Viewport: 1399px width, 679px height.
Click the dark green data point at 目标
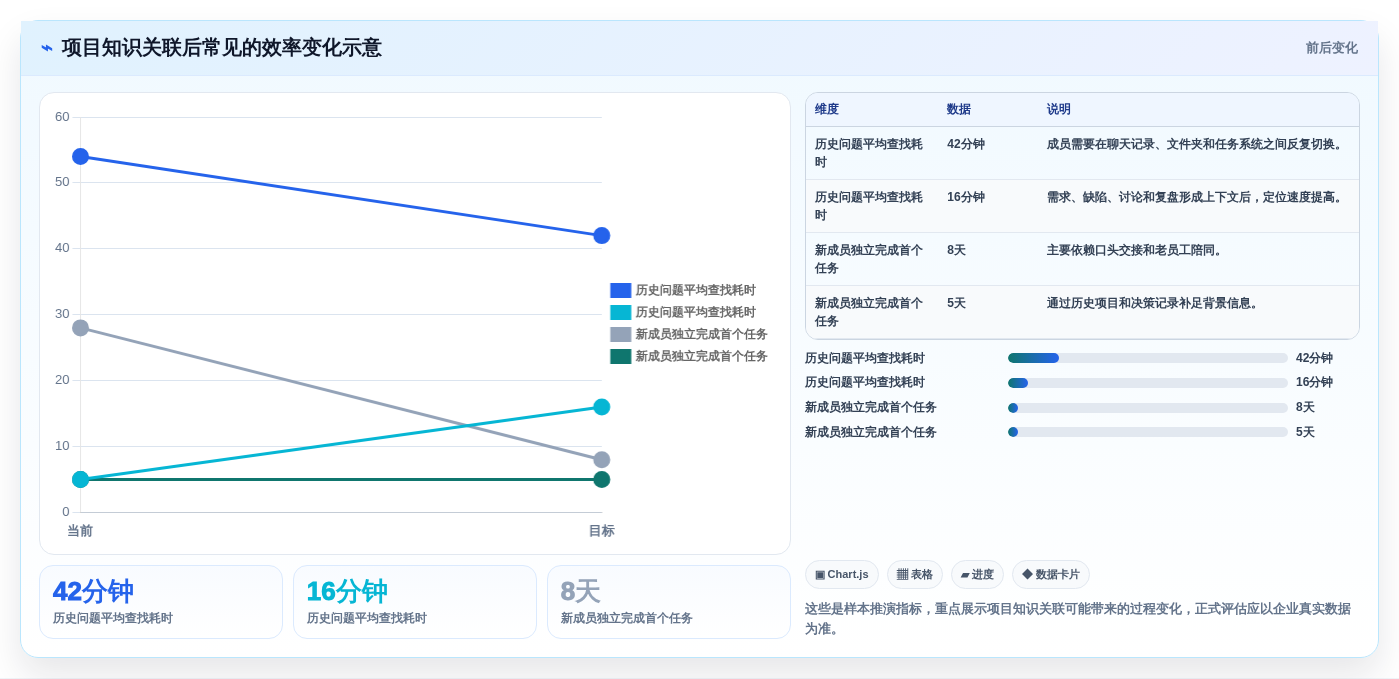(x=601, y=479)
